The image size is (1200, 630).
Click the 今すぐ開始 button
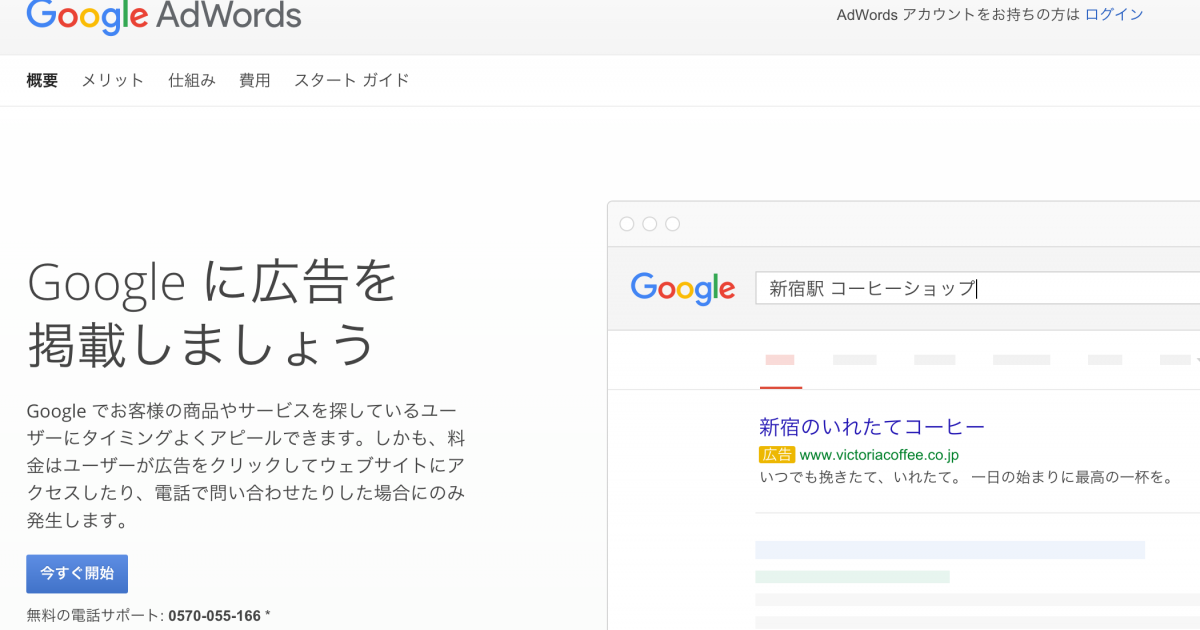click(77, 574)
